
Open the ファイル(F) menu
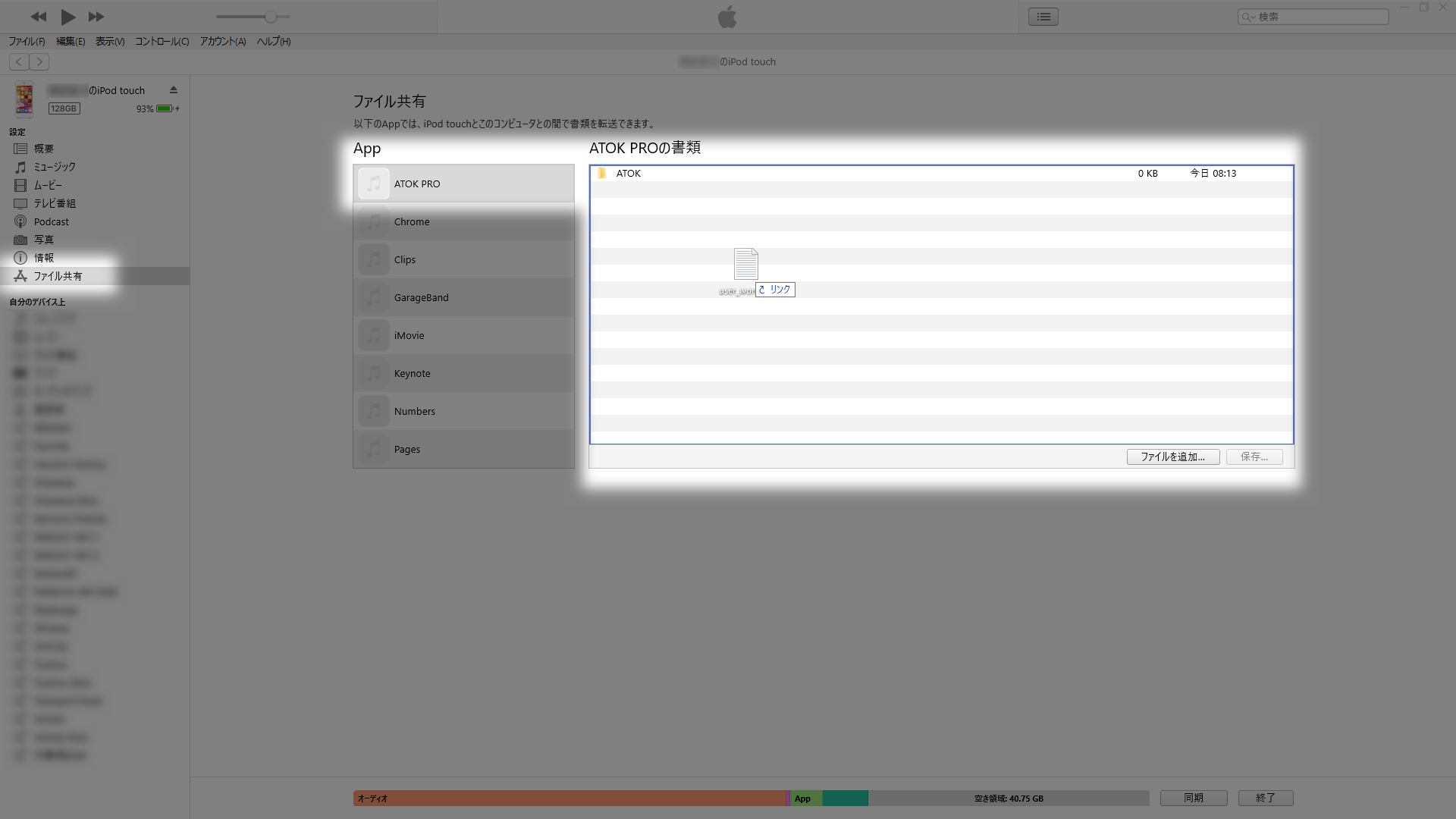(x=27, y=42)
